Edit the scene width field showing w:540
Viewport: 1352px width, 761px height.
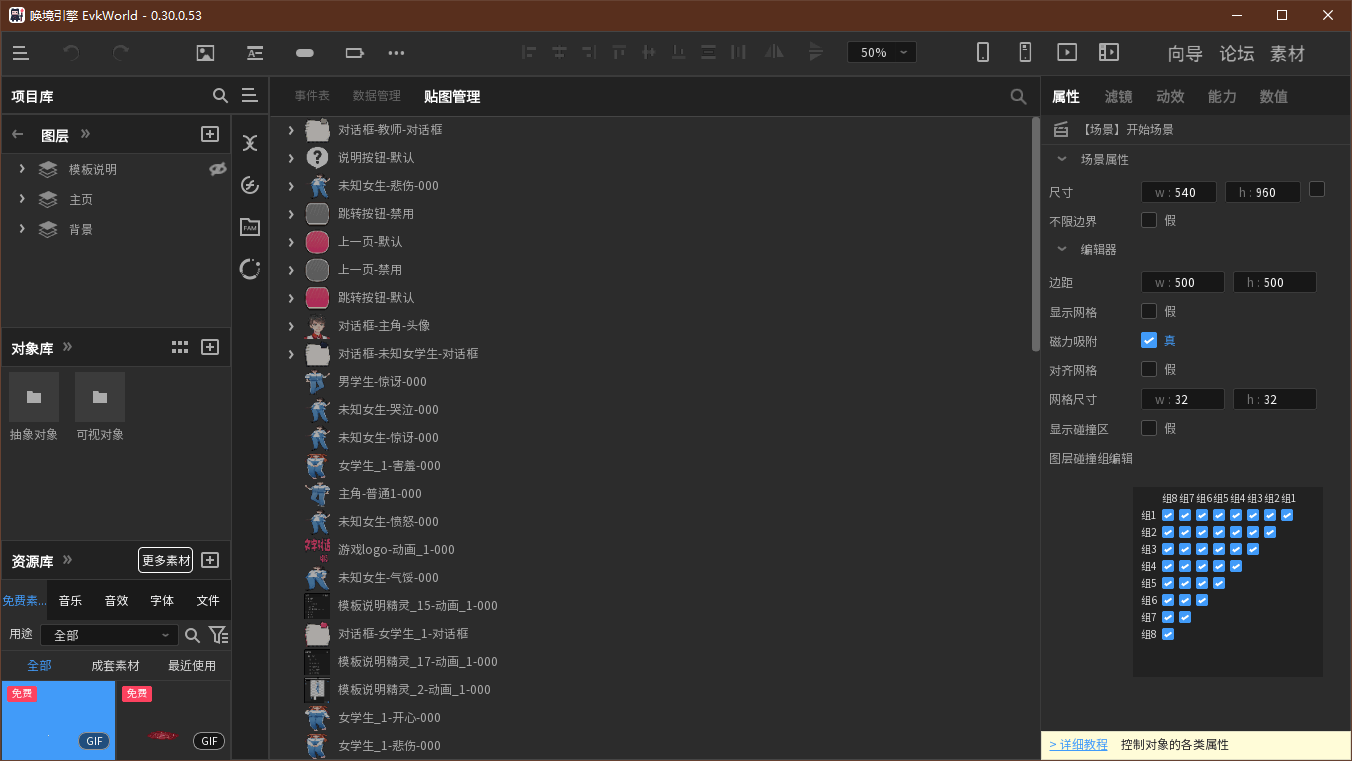tap(1179, 191)
